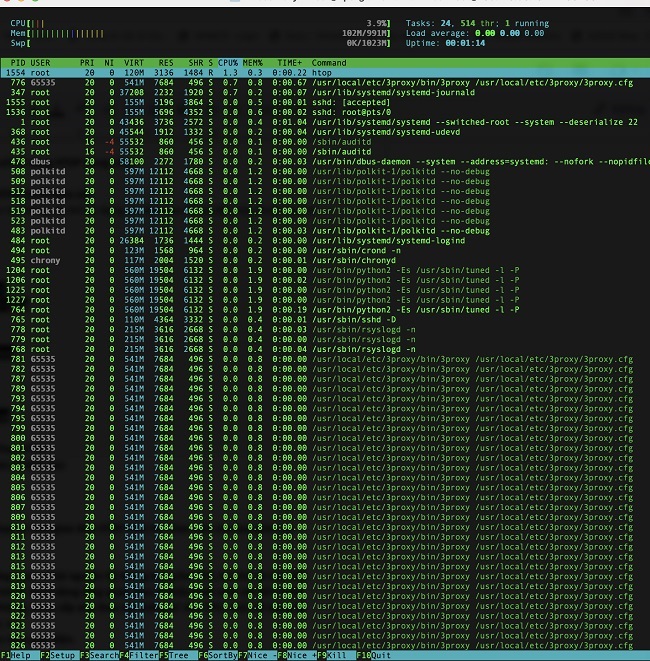This screenshot has width=650, height=661.
Task: Select tuned process row PID 764
Action: (x=325, y=310)
